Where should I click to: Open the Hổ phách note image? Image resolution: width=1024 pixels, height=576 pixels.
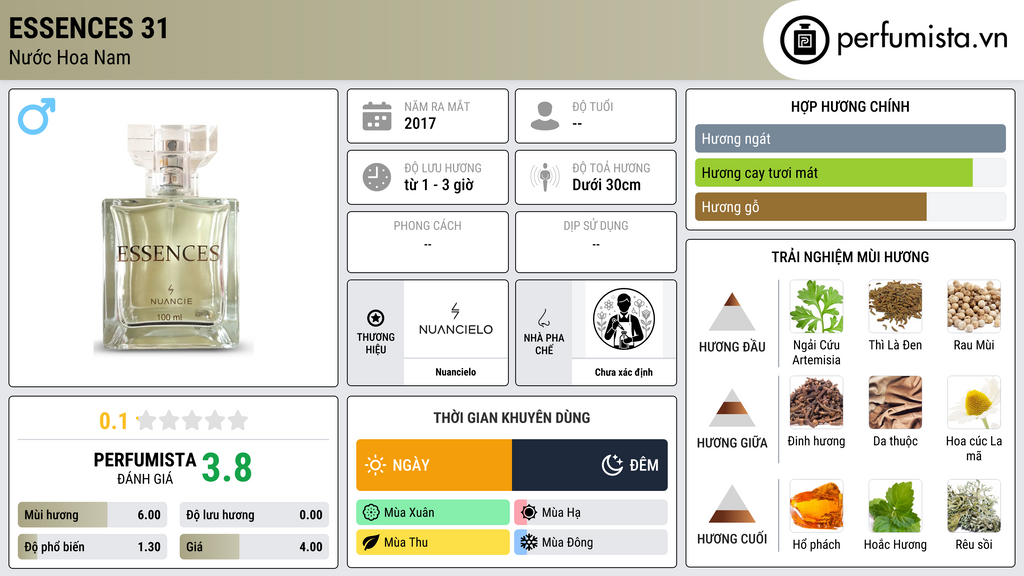(816, 506)
